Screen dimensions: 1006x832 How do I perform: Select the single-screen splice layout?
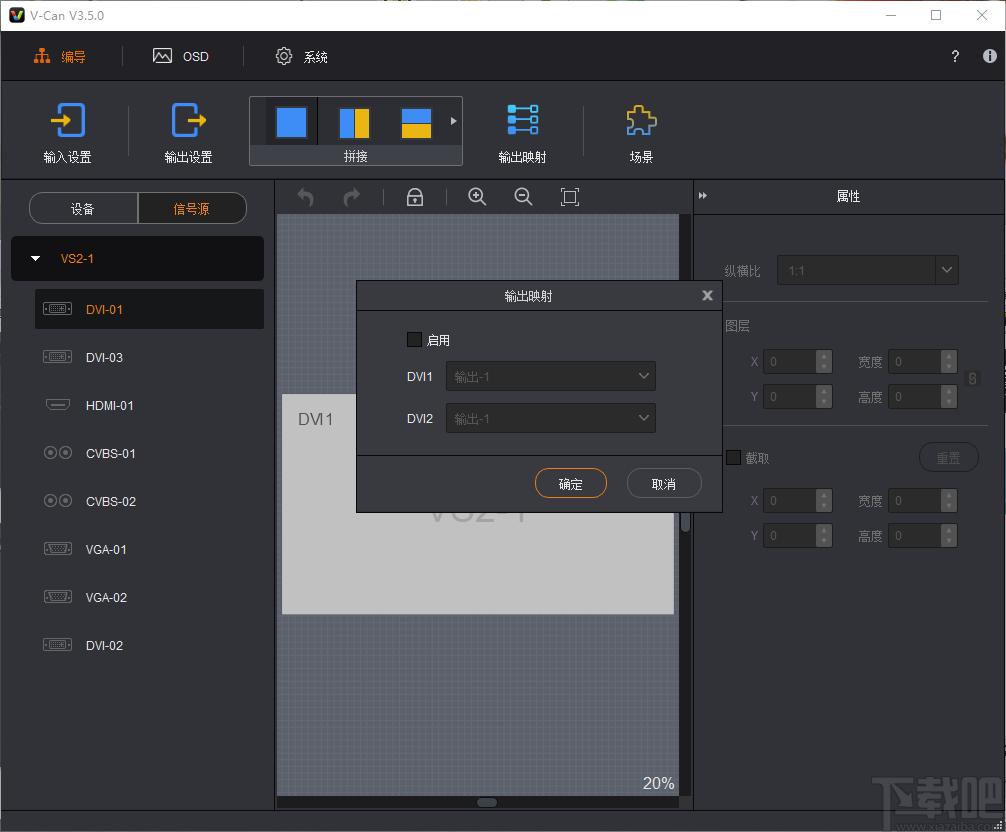click(291, 122)
